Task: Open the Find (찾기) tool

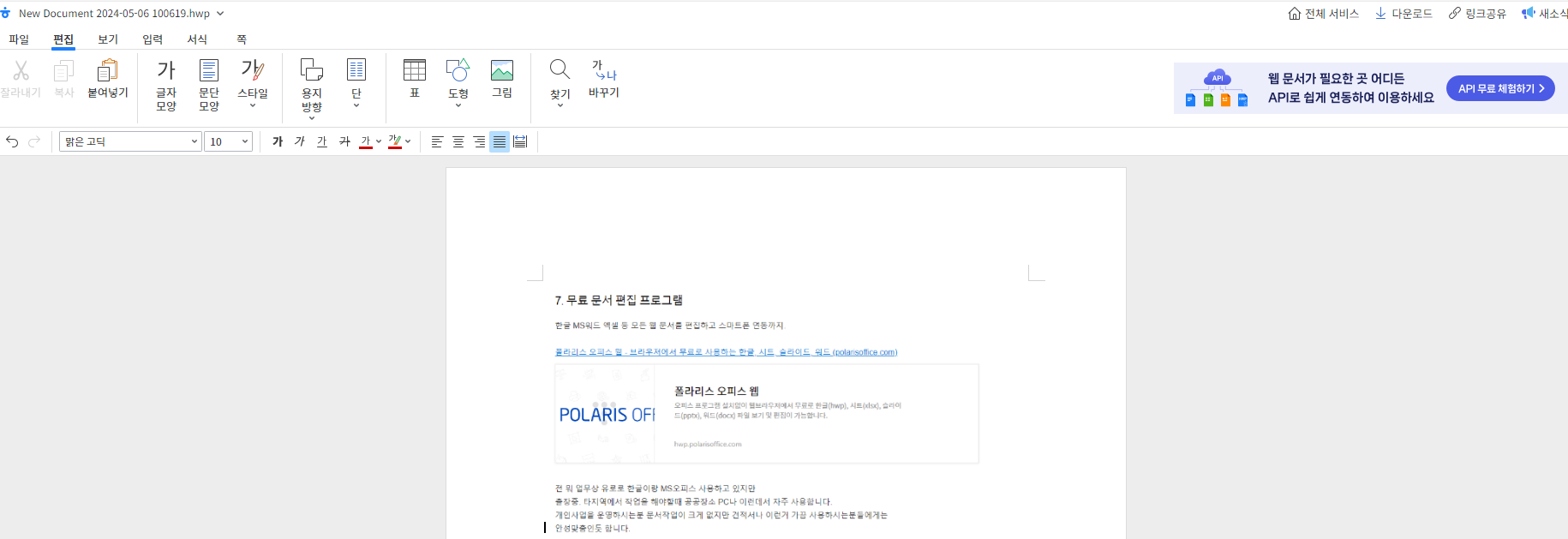Action: click(x=560, y=82)
